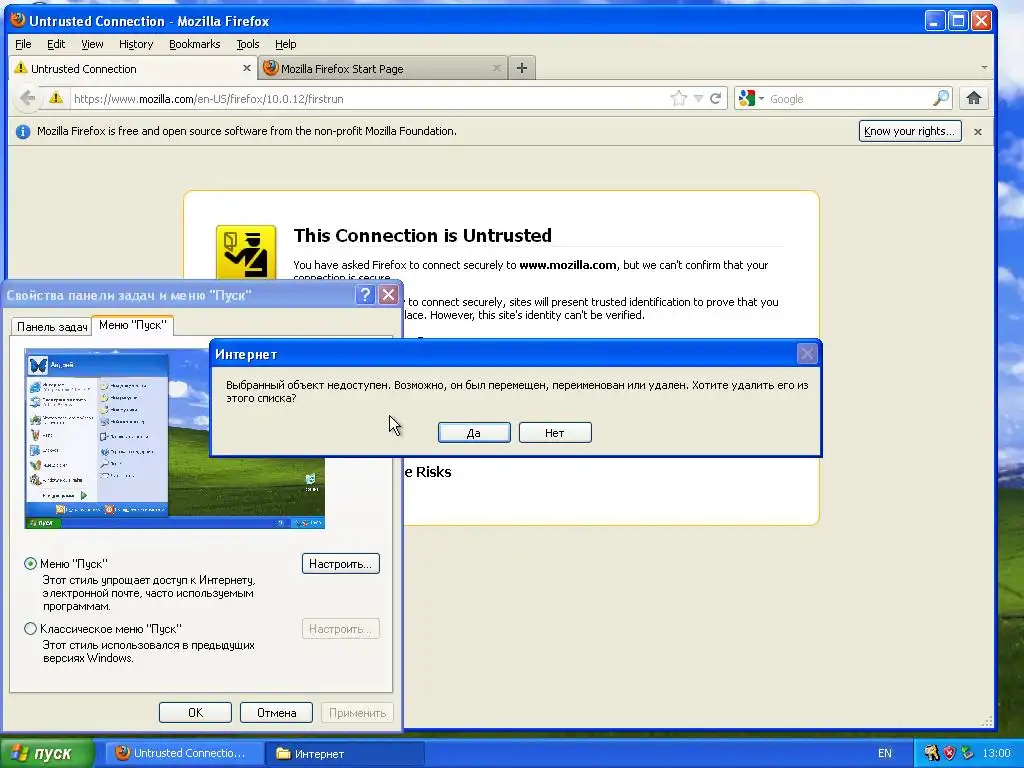Select the Меню "Пуск" radio button

(30, 563)
